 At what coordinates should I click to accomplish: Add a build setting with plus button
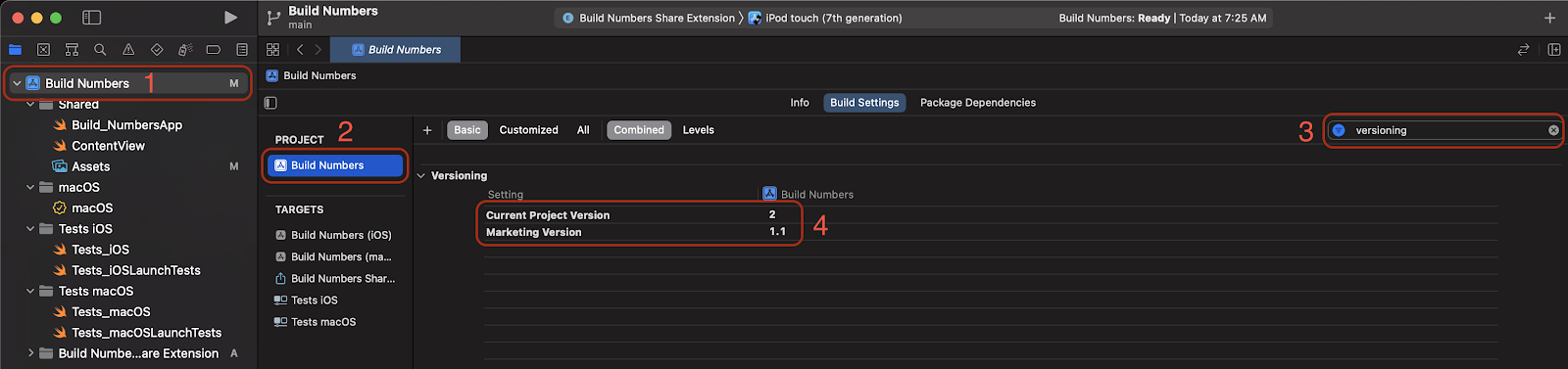coord(427,130)
